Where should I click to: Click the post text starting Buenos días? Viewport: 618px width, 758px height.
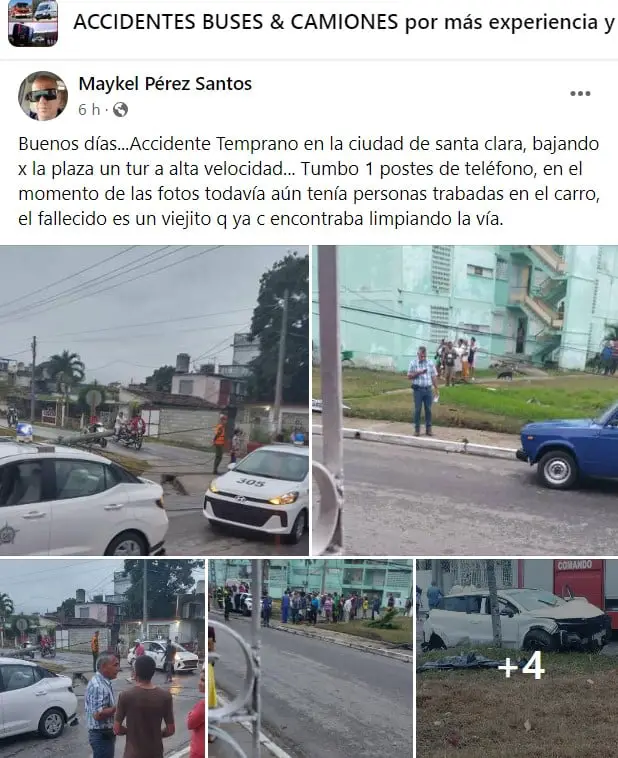(309, 181)
